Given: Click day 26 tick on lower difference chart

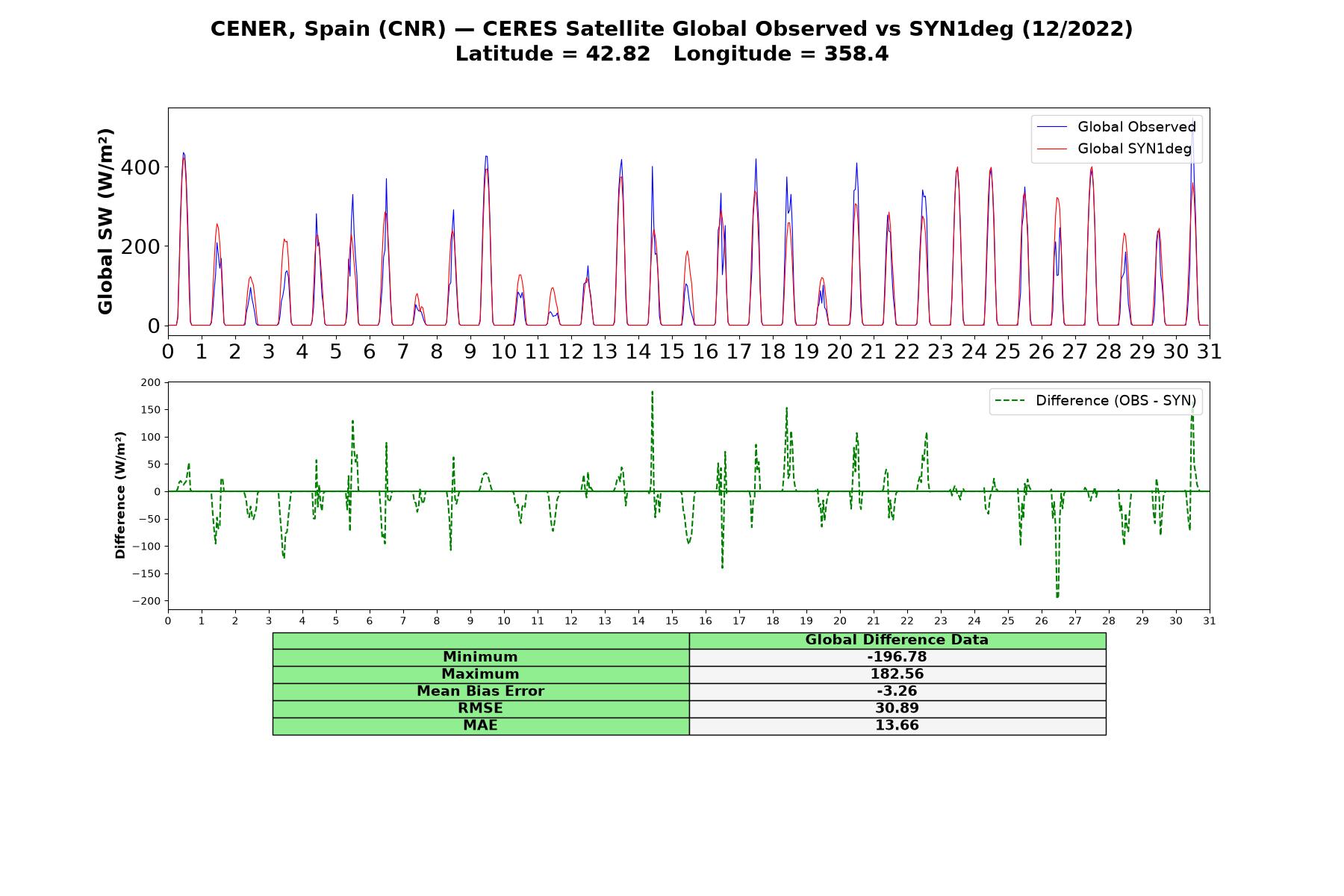Looking at the screenshot, I should (1042, 621).
